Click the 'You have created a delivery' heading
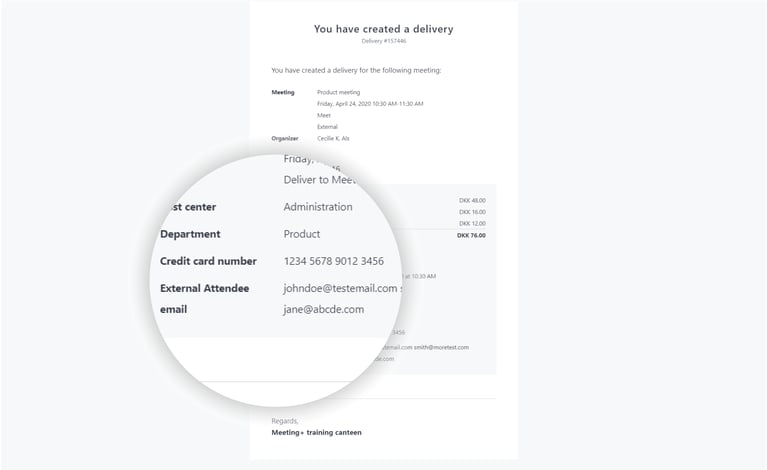767x470 pixels. 383,29
